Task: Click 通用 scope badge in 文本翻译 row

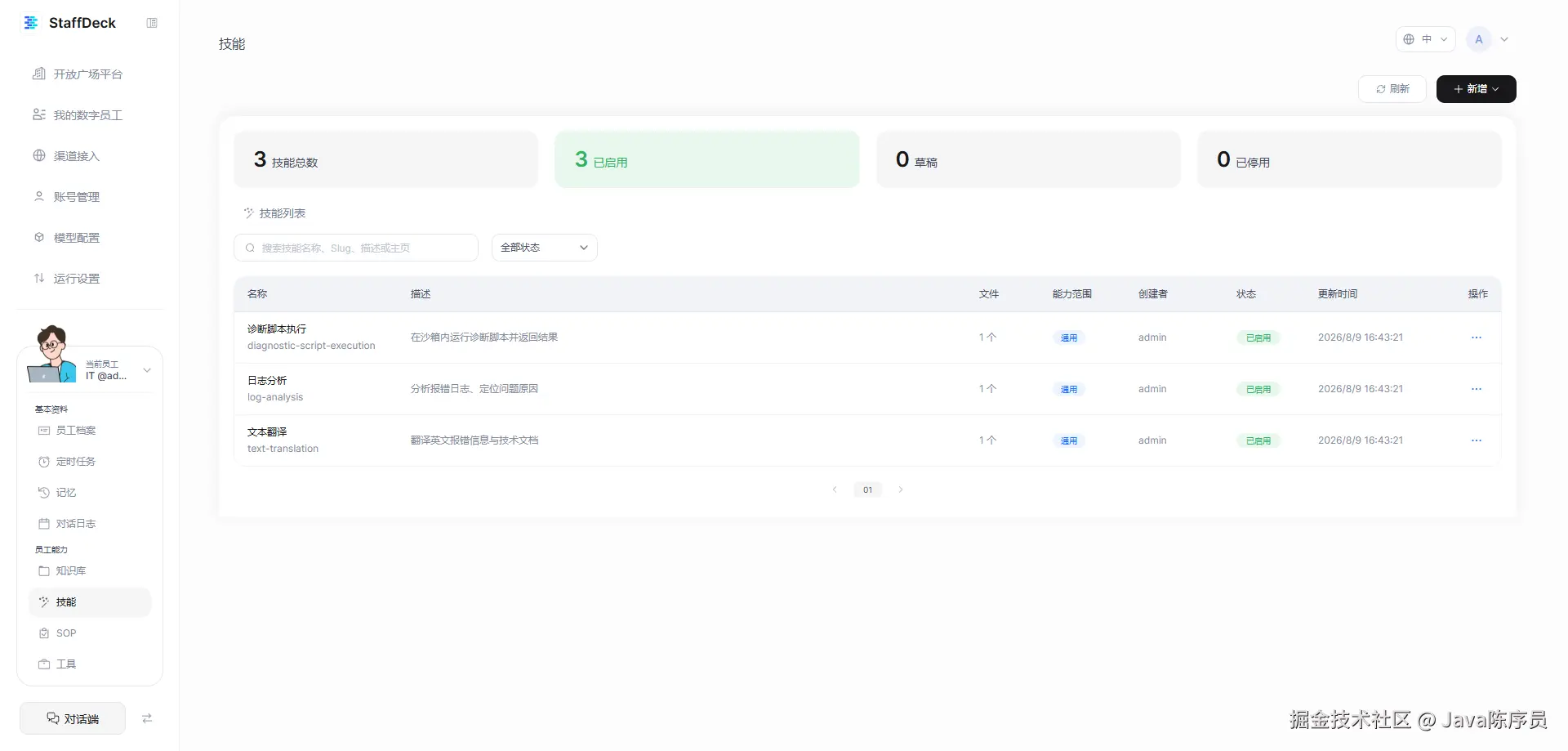Action: (1068, 440)
